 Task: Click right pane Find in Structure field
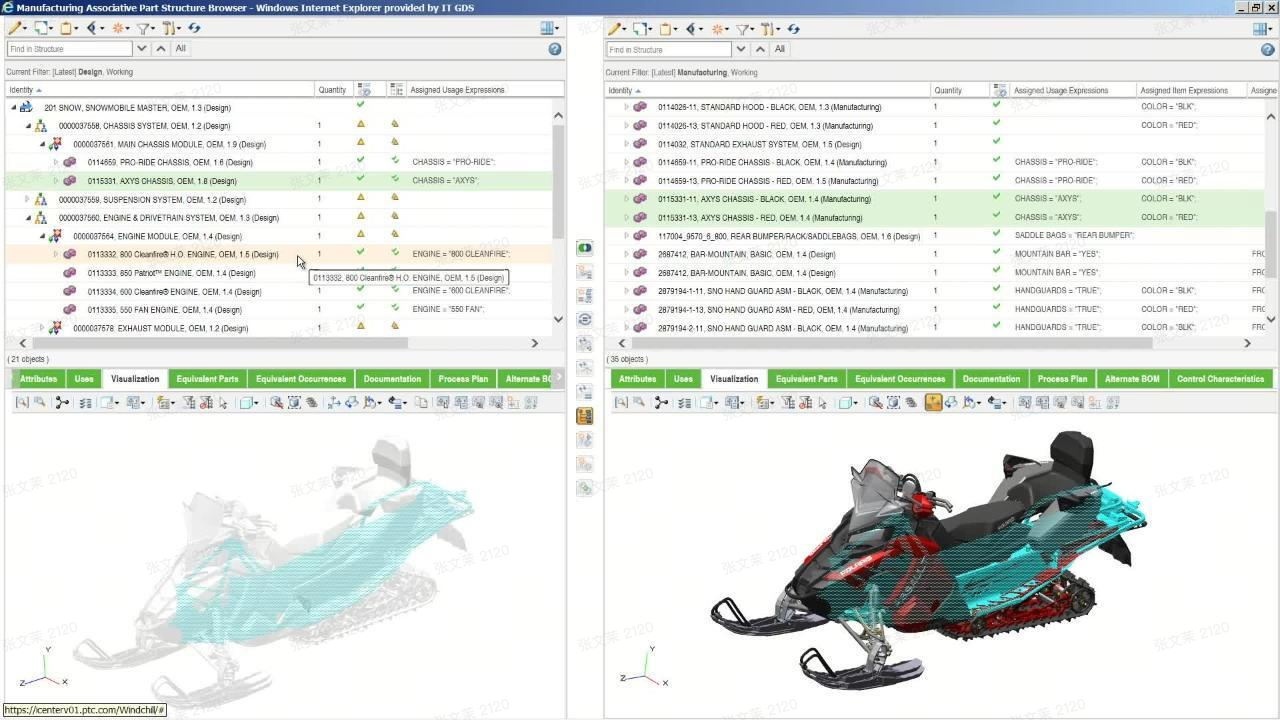[668, 49]
